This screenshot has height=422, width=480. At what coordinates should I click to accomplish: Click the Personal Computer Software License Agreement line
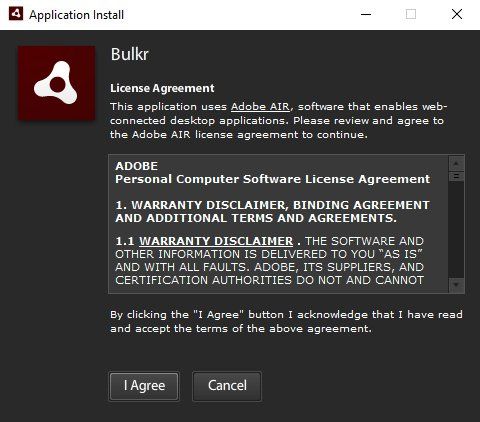(x=272, y=179)
